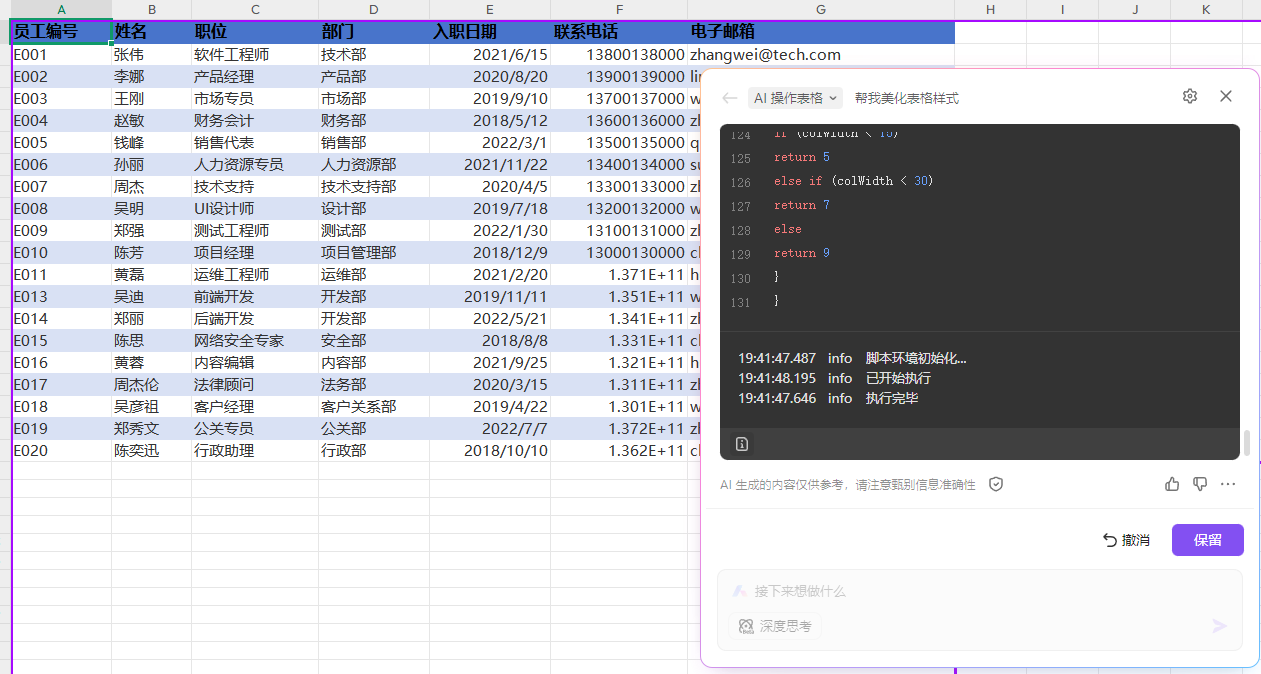Click the E011 cell
This screenshot has width=1261, height=674.
62,274
